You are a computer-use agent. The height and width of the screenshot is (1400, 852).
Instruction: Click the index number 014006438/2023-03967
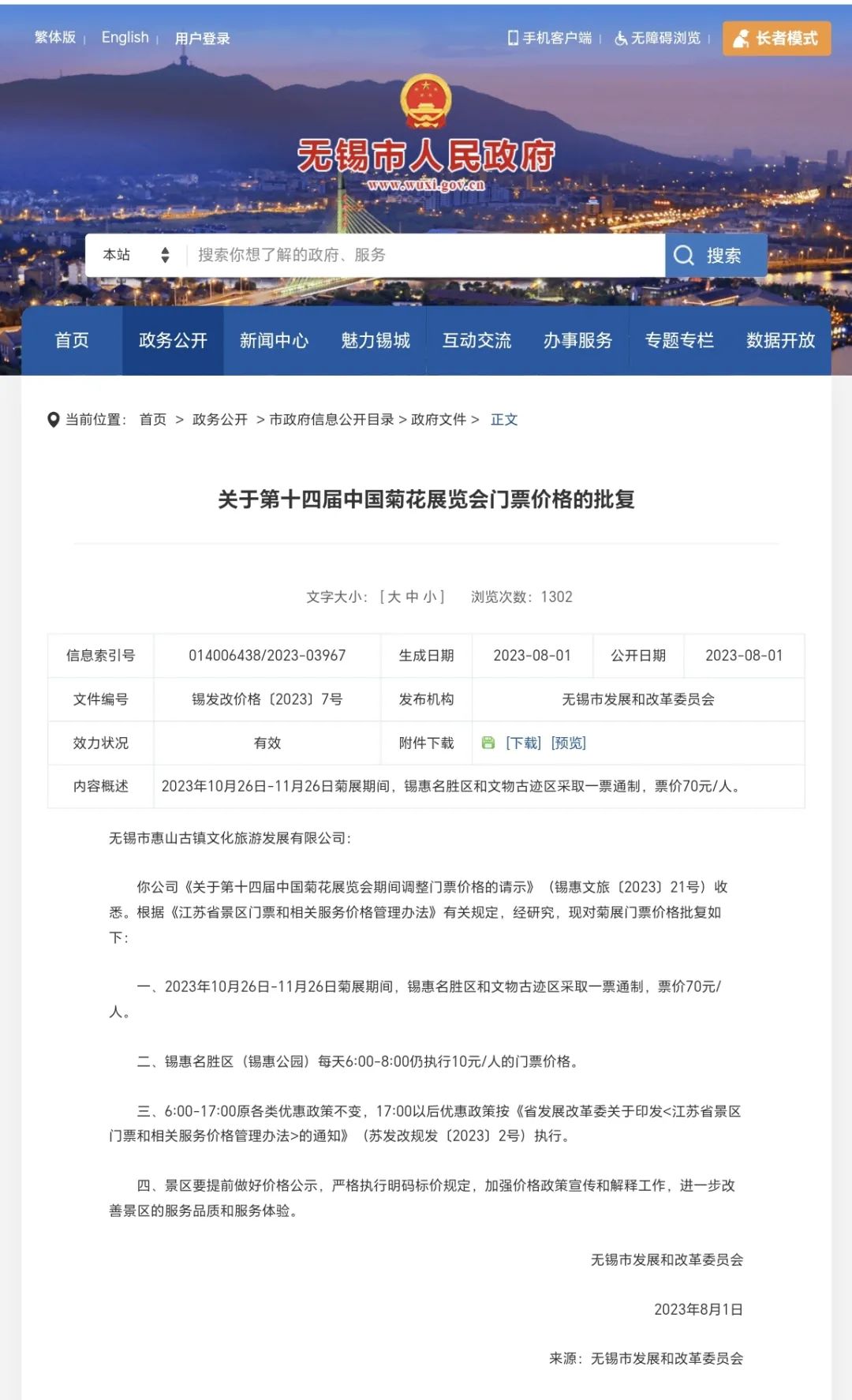coord(267,655)
